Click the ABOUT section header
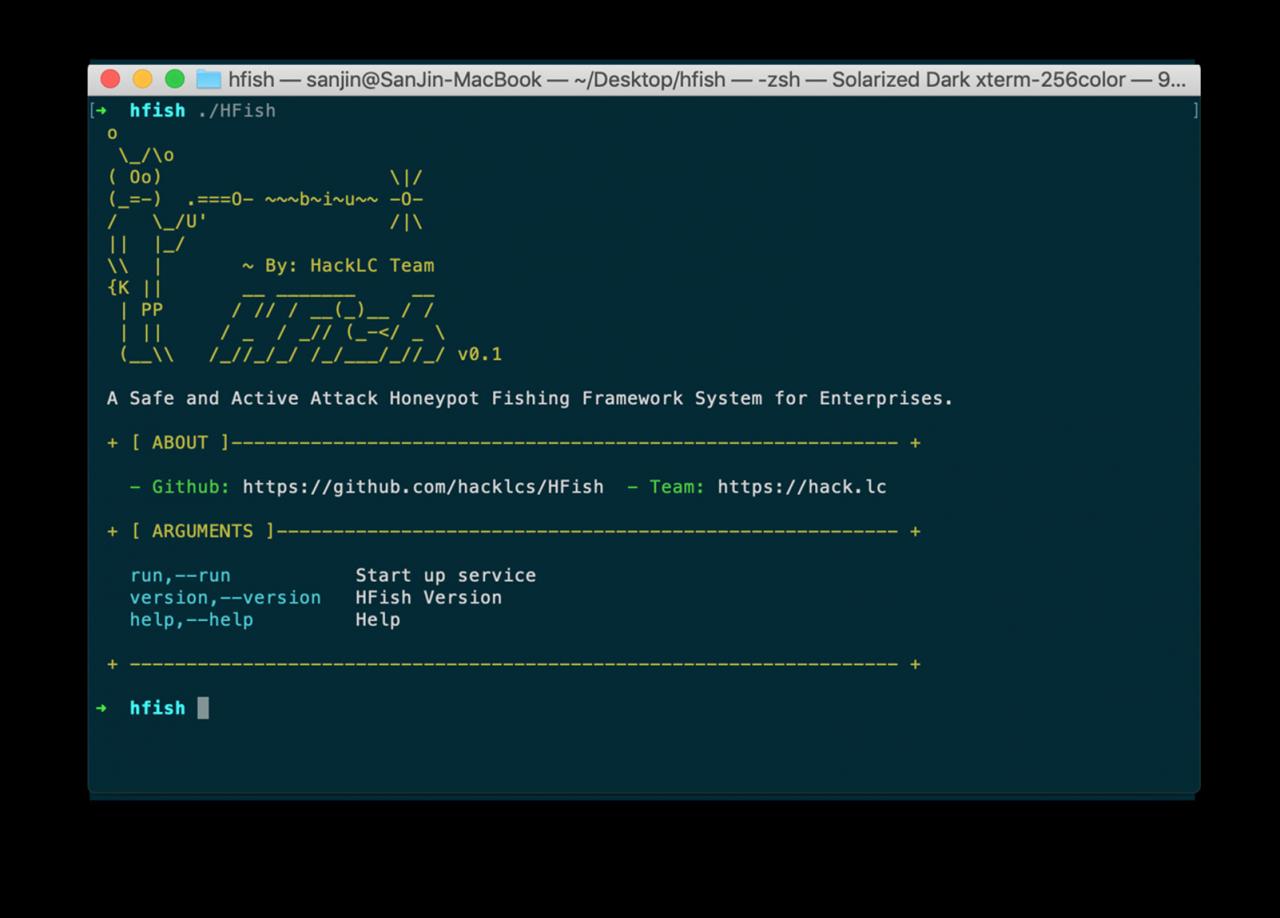 180,442
